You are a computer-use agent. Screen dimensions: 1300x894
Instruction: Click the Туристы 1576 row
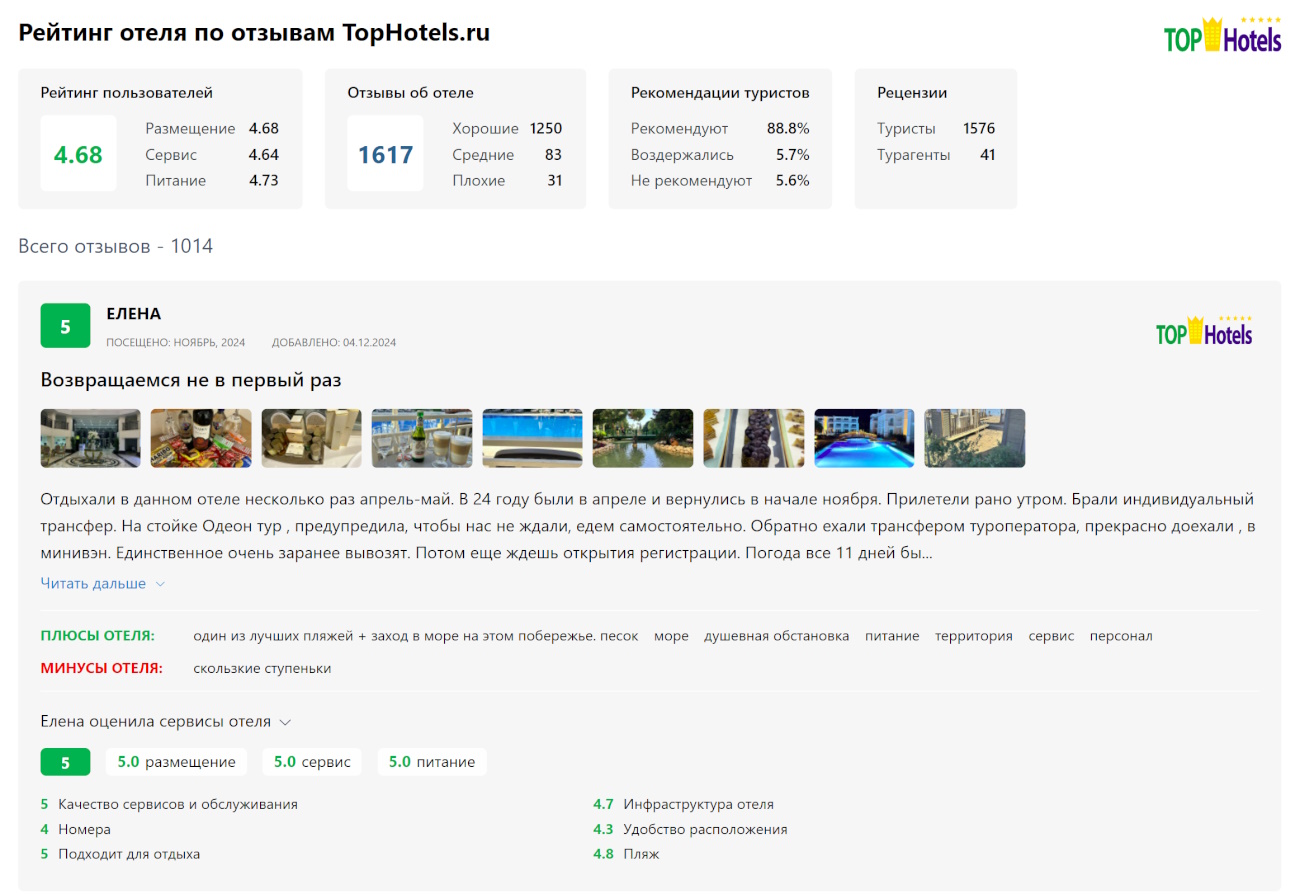point(936,129)
